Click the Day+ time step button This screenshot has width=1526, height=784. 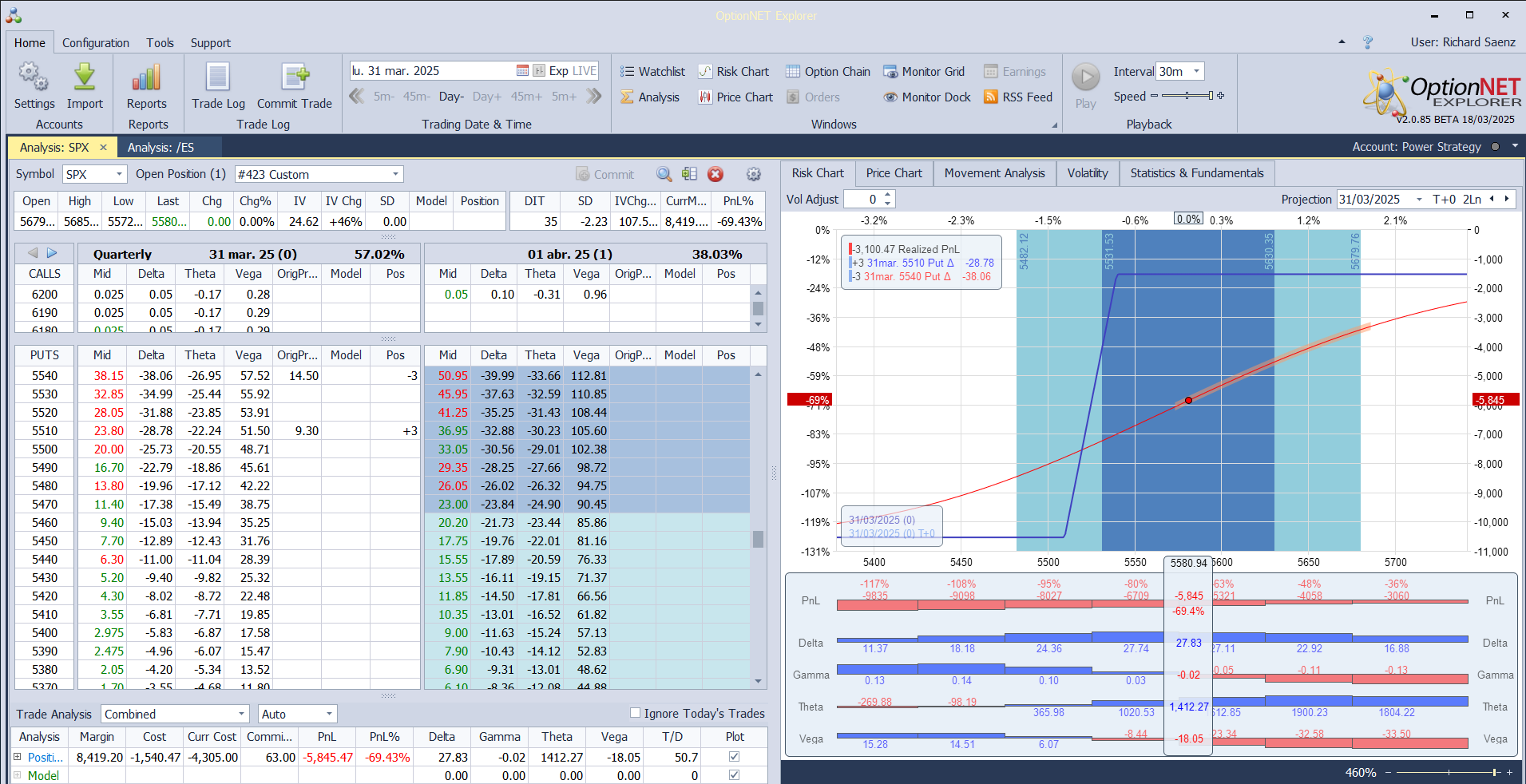click(x=487, y=97)
